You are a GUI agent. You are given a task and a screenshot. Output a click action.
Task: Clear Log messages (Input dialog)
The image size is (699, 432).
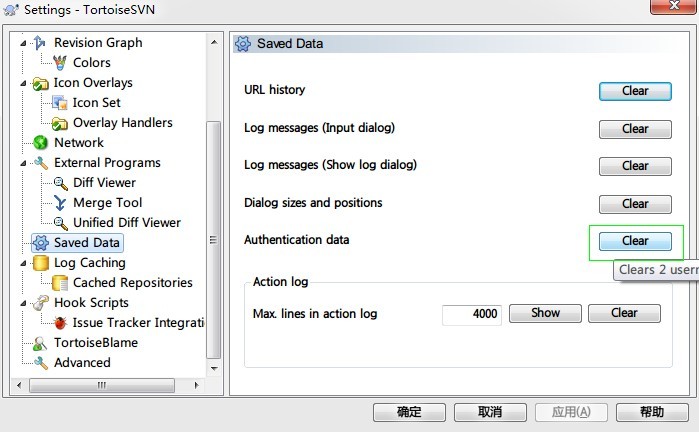635,129
